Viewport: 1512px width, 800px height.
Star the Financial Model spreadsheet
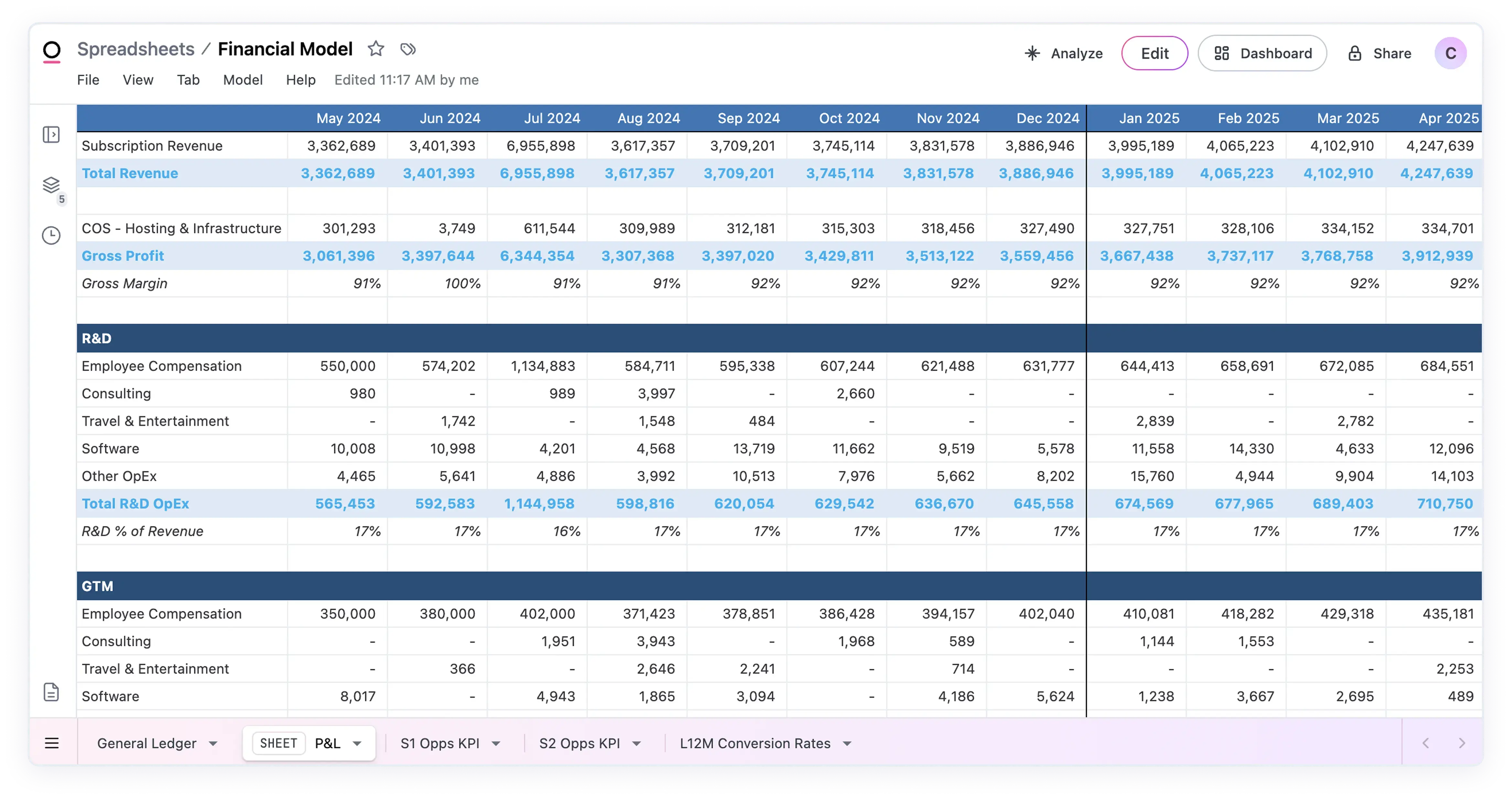(376, 49)
